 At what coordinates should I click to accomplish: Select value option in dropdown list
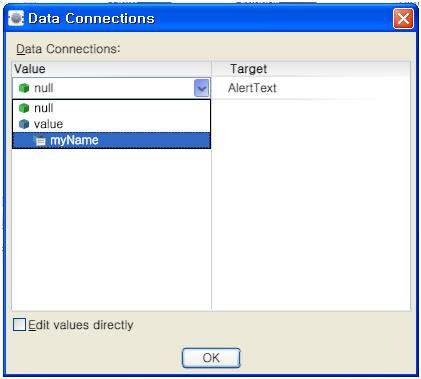click(x=111, y=124)
